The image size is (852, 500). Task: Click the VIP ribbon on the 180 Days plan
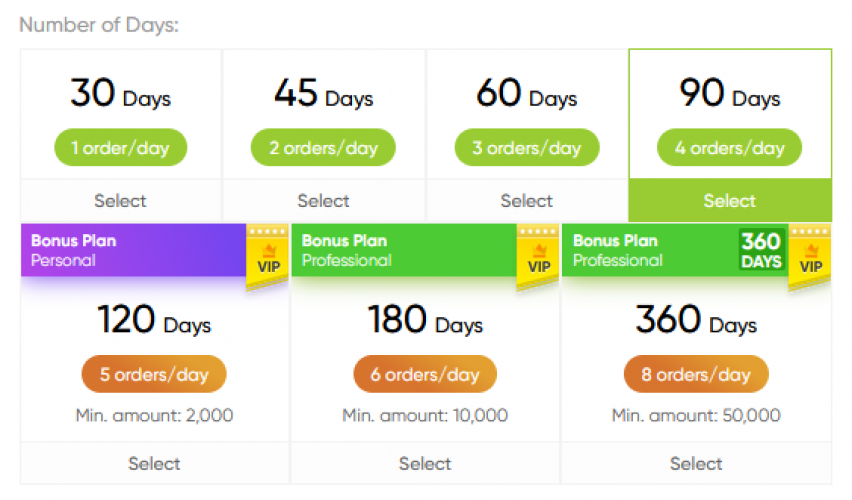point(538,257)
